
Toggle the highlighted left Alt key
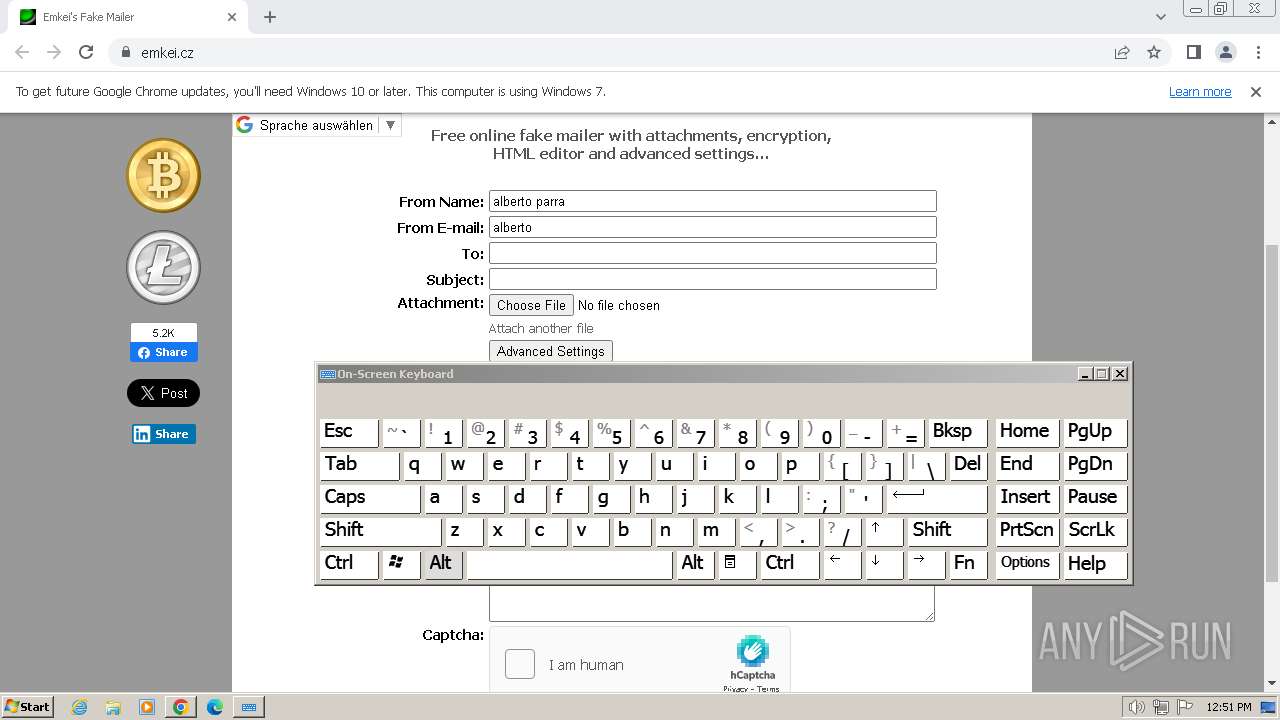pos(444,563)
